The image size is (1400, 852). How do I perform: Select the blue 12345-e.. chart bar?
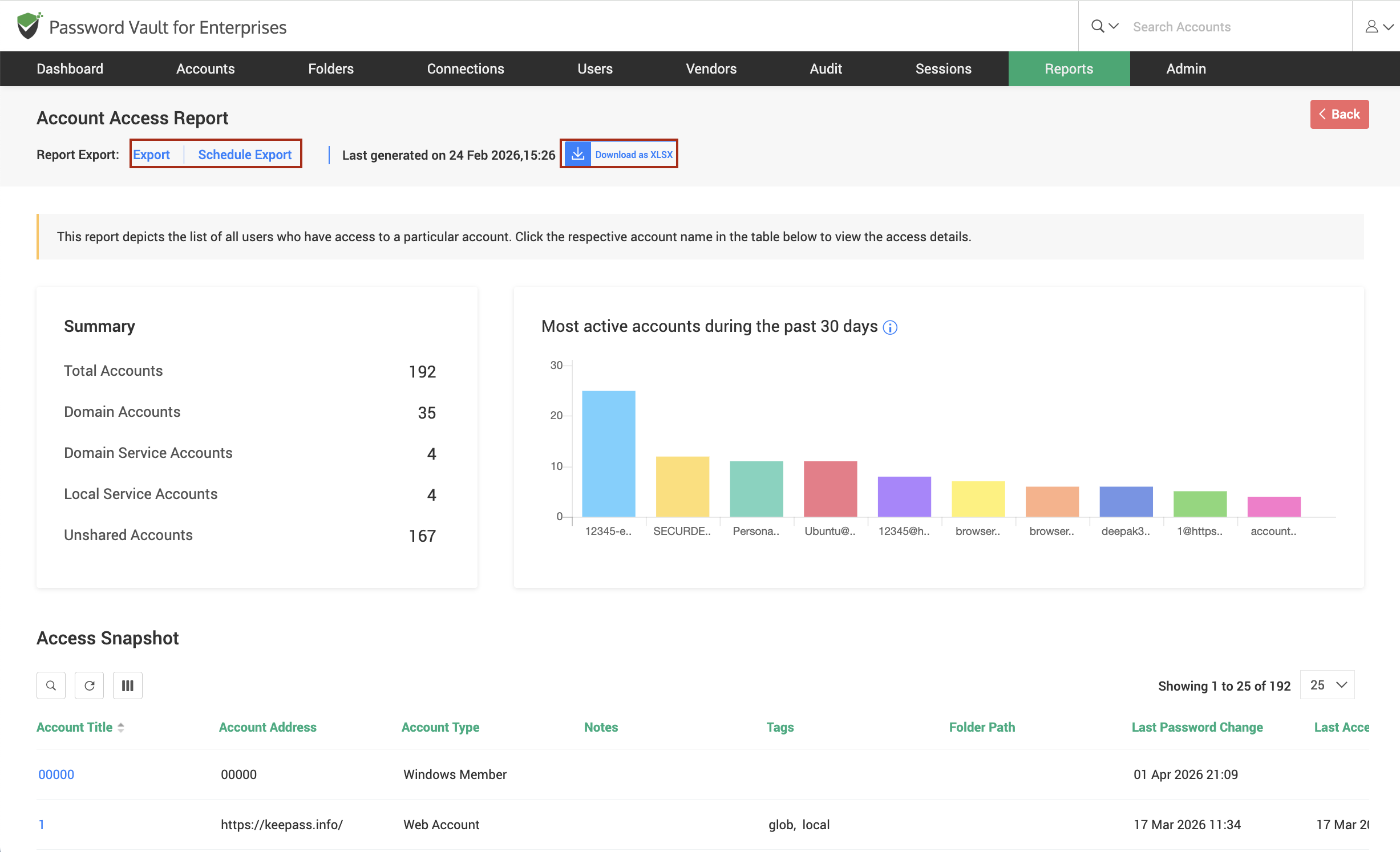click(608, 454)
